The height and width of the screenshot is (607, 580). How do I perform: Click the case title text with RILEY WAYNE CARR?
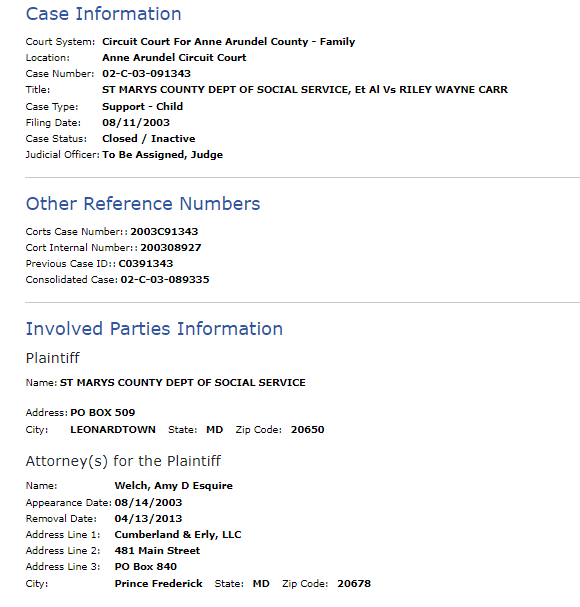[x=305, y=89]
